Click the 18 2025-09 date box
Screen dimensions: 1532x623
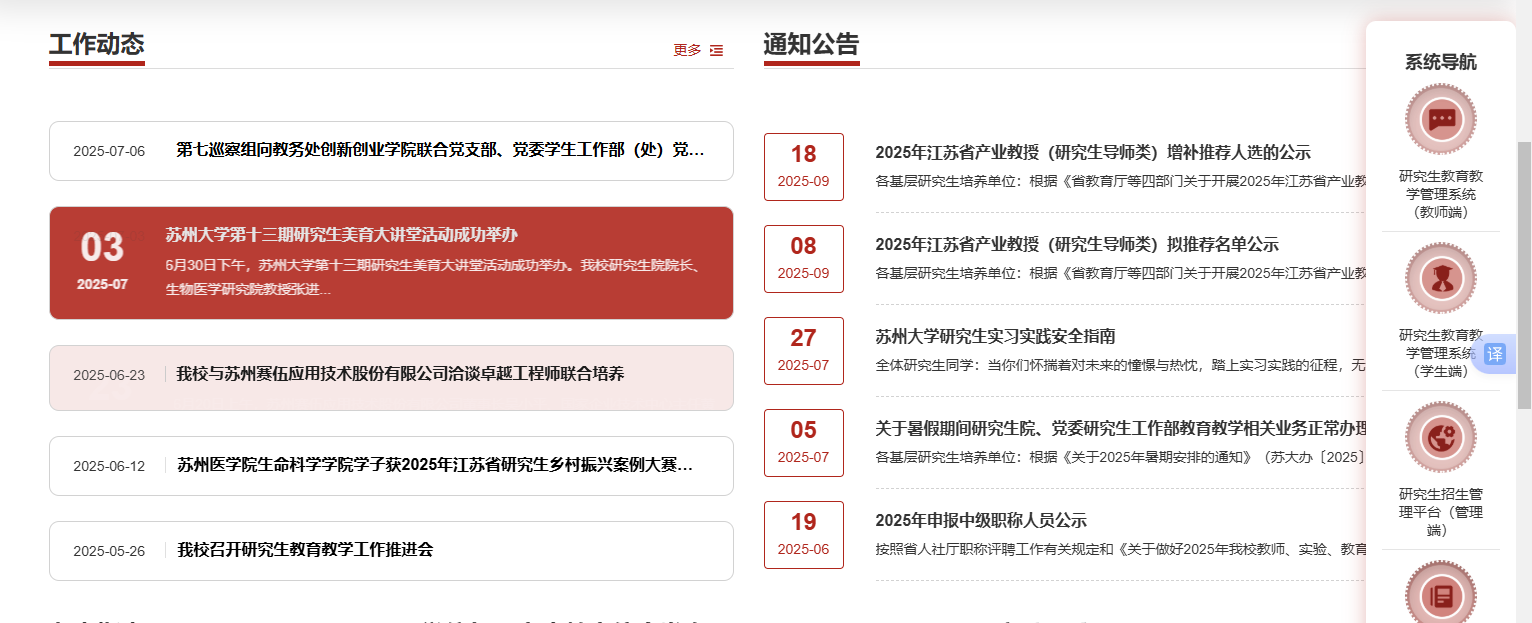click(803, 166)
